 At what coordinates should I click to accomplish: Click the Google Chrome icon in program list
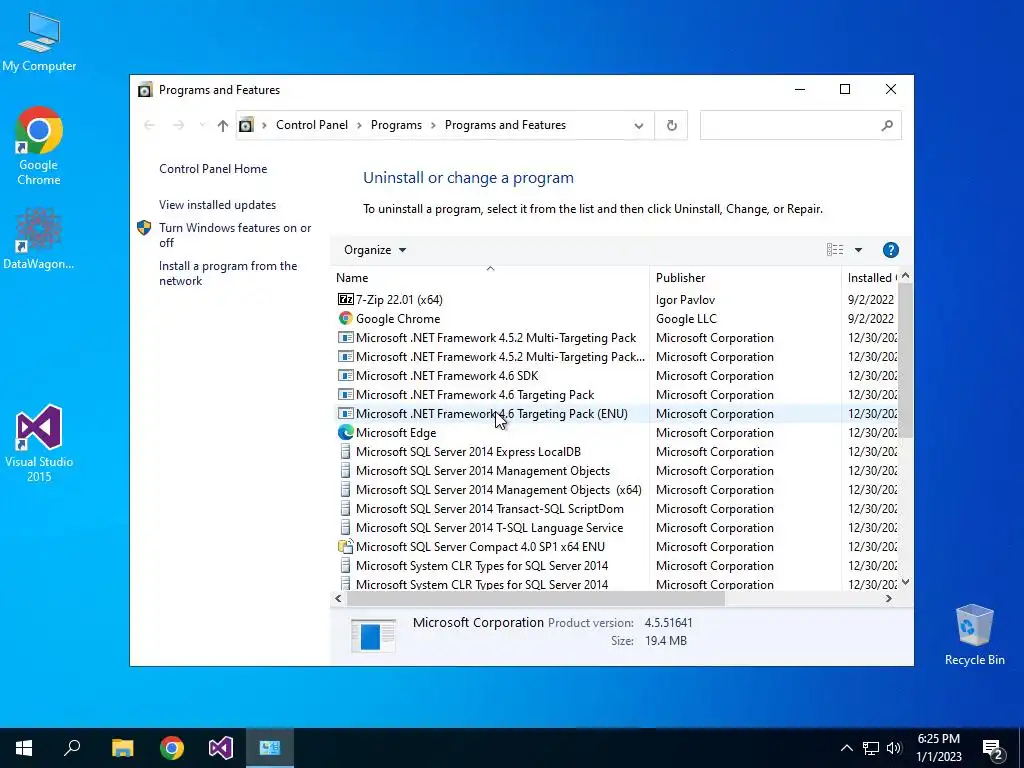[x=345, y=318]
